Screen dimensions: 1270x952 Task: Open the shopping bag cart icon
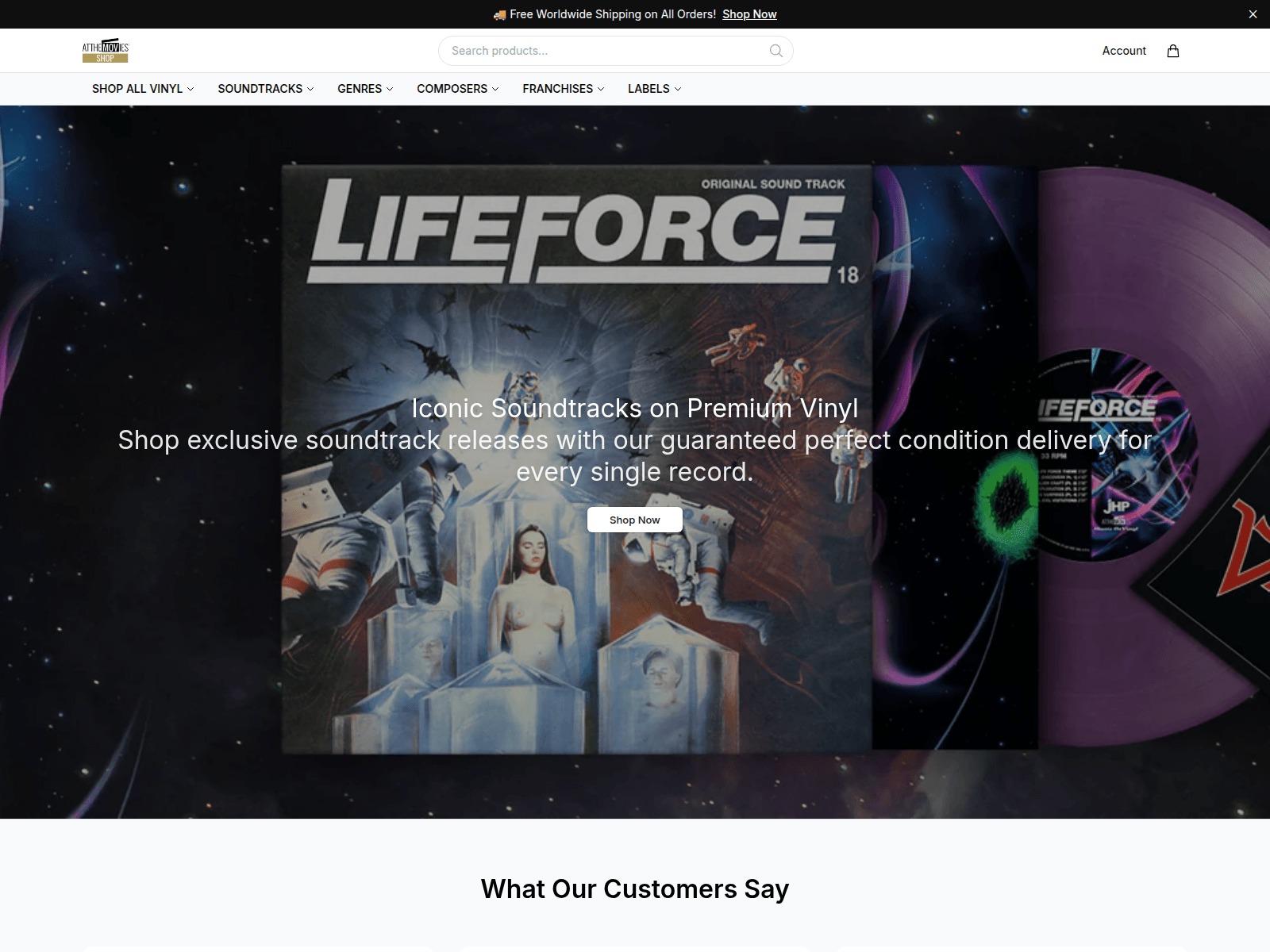point(1172,51)
